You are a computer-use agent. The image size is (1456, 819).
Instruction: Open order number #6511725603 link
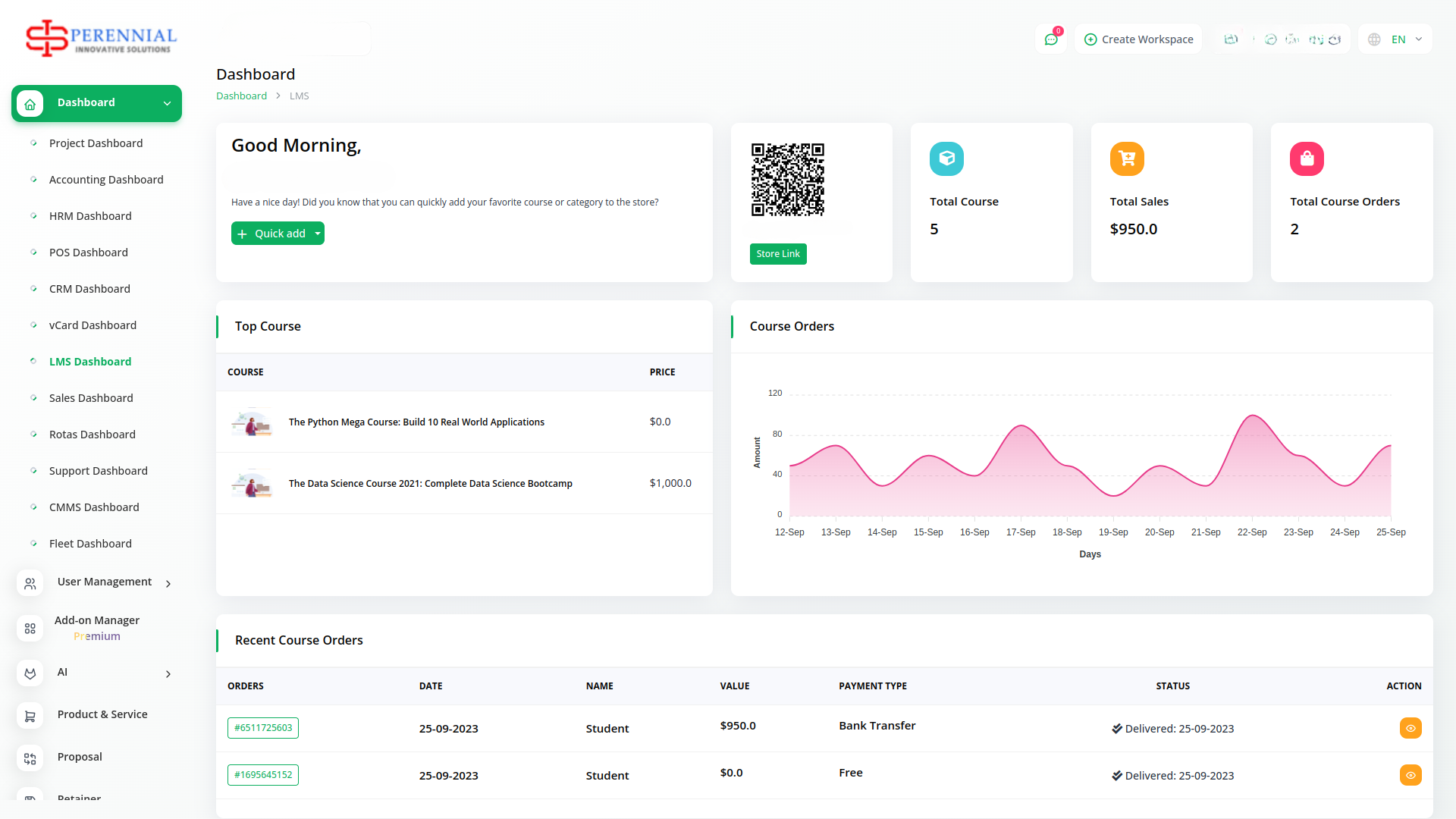263,728
